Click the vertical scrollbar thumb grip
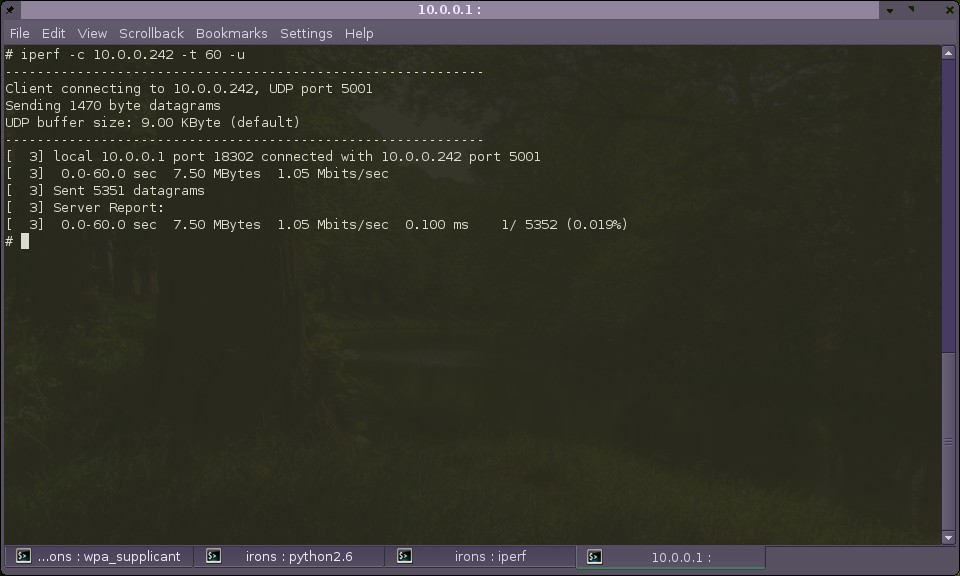The height and width of the screenshot is (576, 960). (x=948, y=441)
